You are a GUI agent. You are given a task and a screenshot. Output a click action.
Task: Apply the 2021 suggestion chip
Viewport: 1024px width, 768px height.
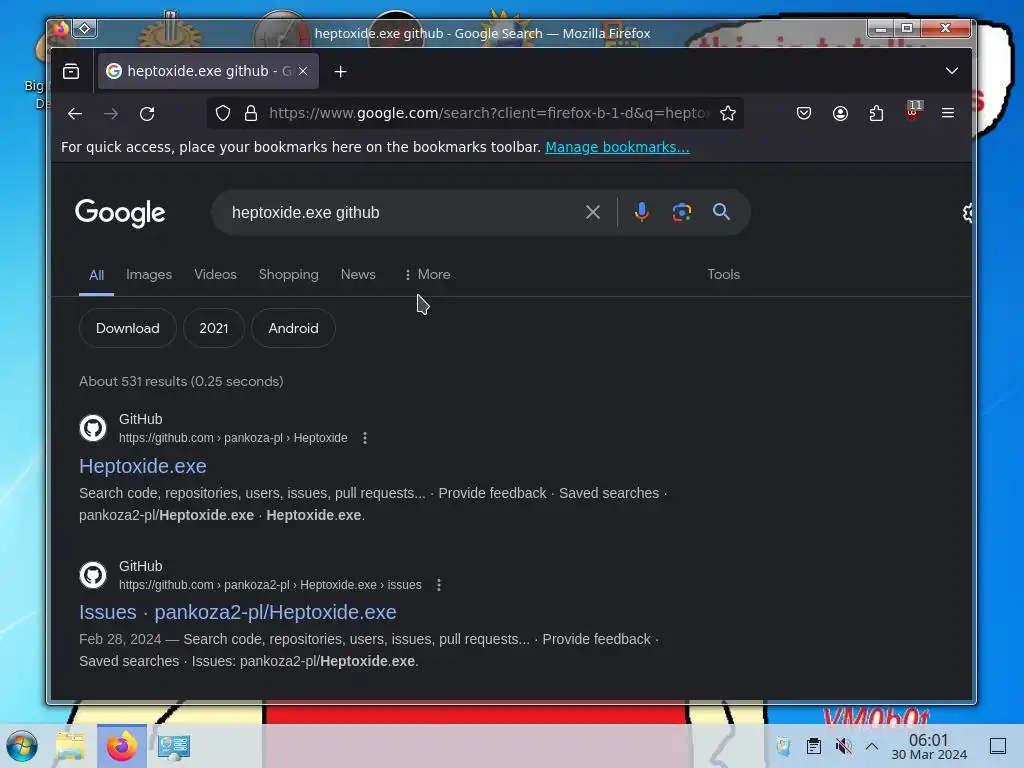tap(214, 328)
